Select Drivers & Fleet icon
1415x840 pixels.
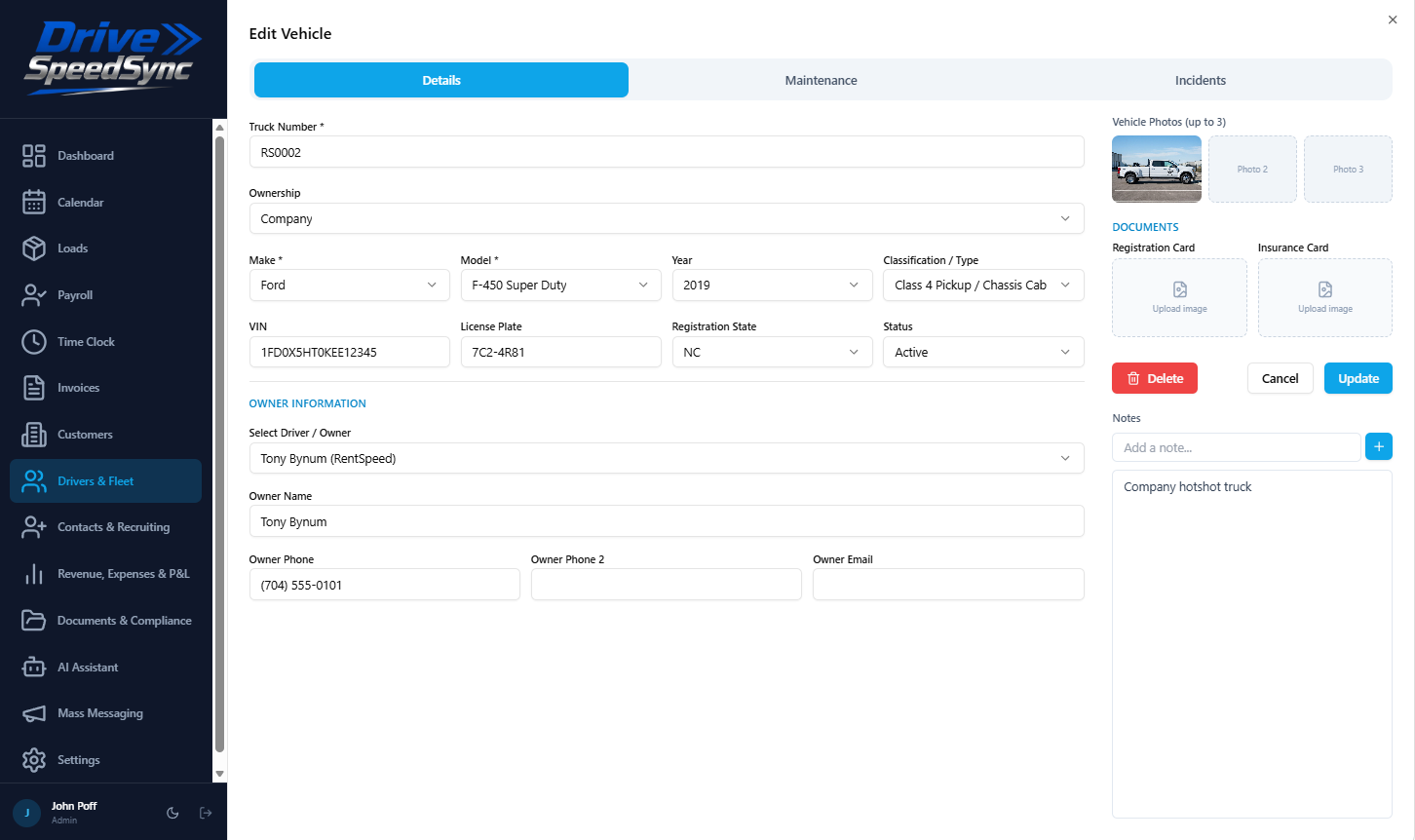[34, 481]
